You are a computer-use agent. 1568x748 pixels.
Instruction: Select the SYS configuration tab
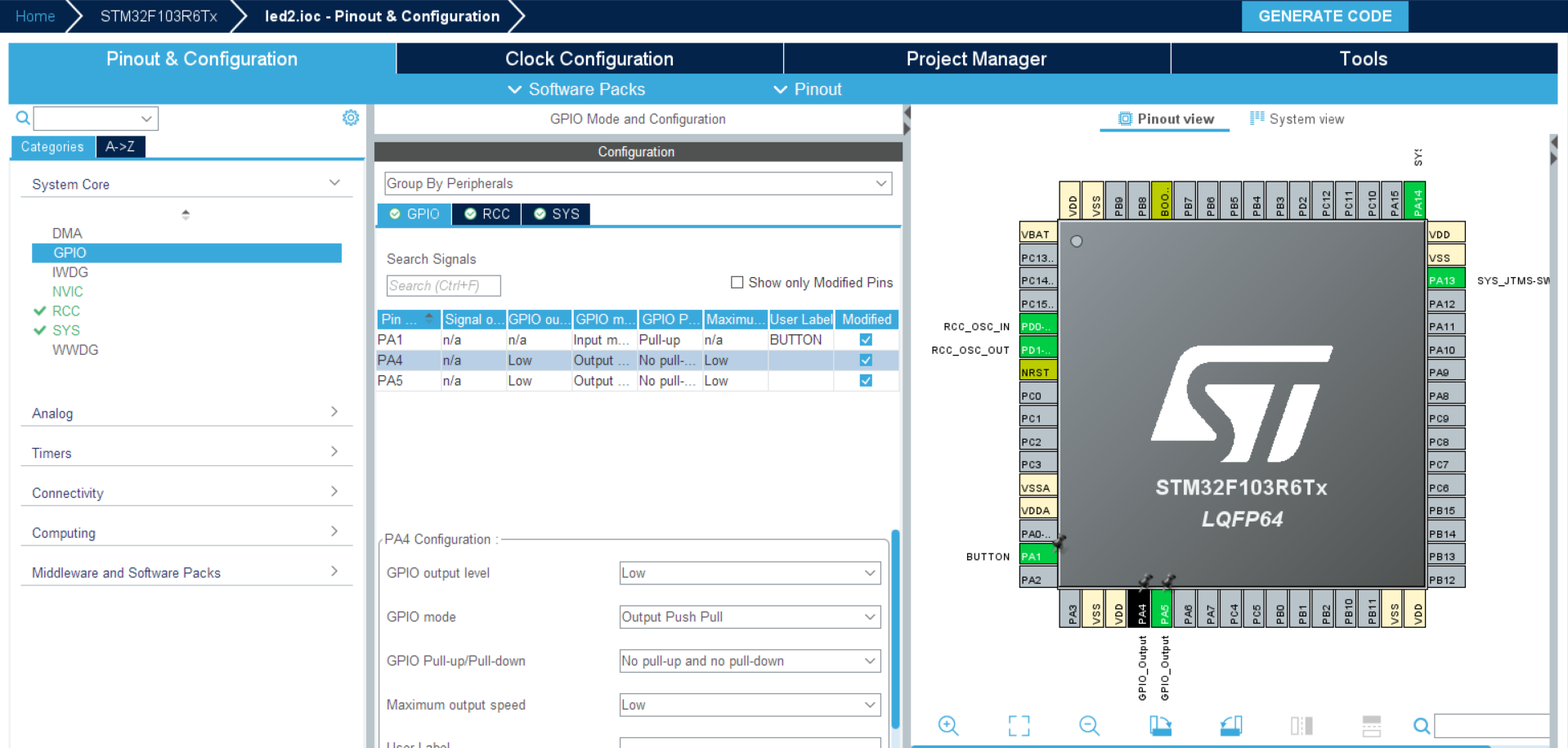point(557,213)
